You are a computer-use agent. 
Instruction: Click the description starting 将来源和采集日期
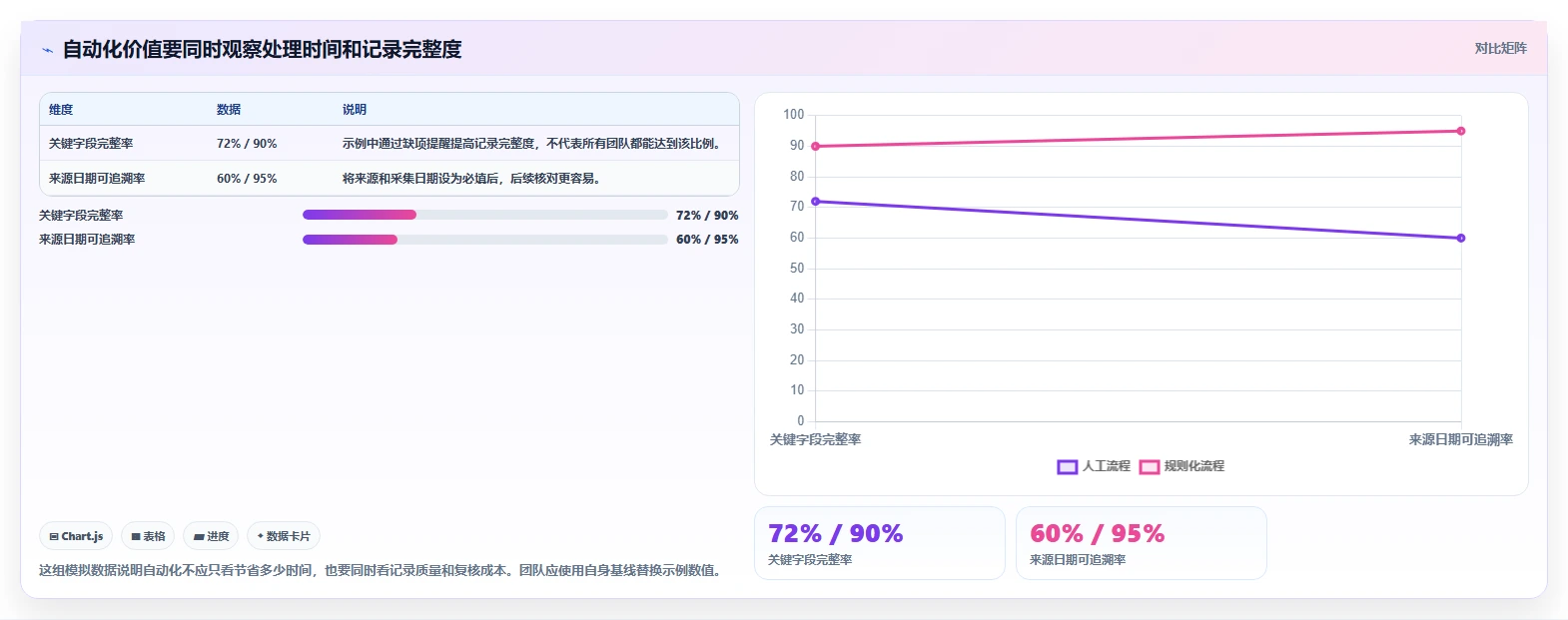(471, 179)
